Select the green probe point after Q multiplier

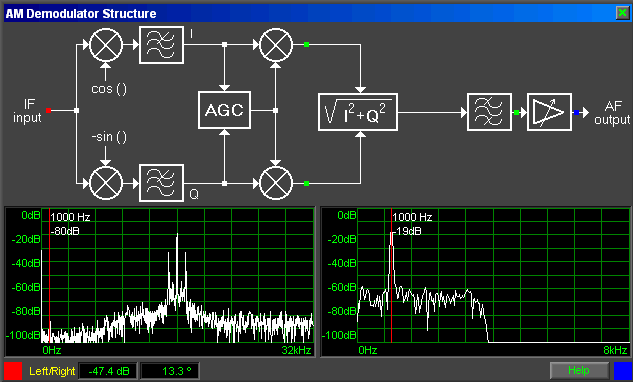point(306,183)
